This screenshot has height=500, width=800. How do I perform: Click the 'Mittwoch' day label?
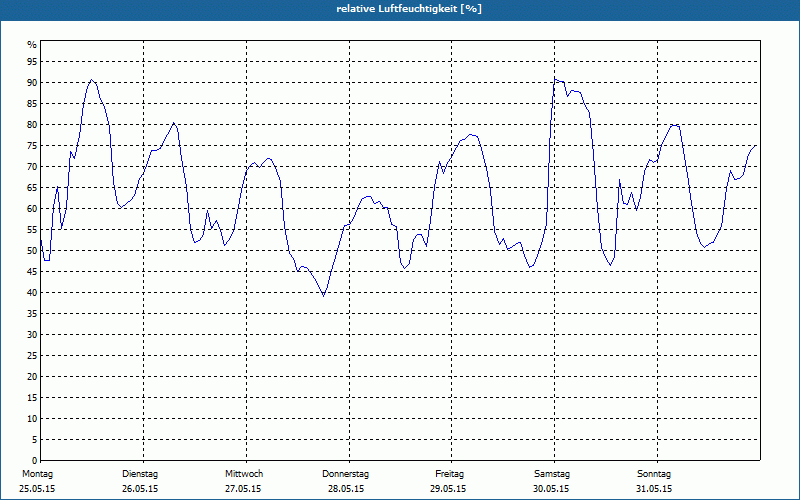[244, 474]
